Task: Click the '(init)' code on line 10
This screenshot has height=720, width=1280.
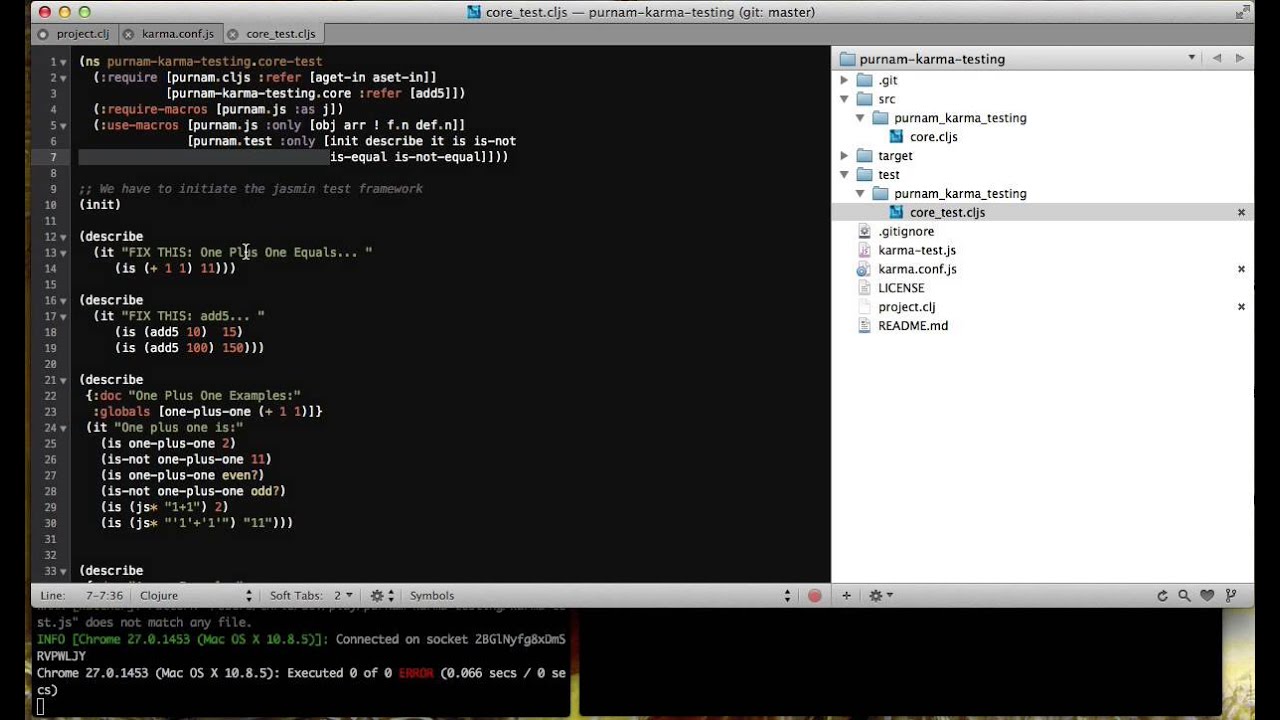Action: [100, 205]
